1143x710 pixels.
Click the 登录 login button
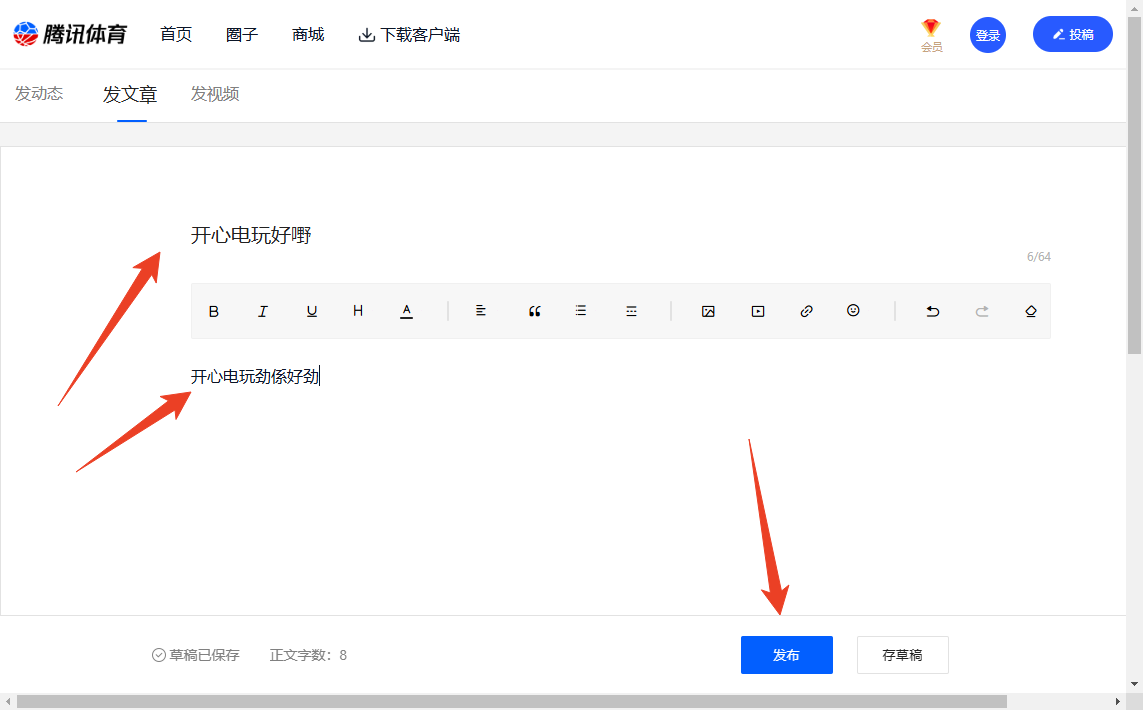click(x=988, y=35)
